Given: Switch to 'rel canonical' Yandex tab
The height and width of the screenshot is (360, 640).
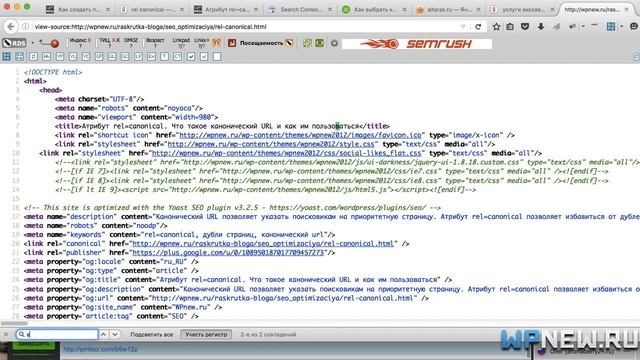Looking at the screenshot, I should (x=151, y=9).
